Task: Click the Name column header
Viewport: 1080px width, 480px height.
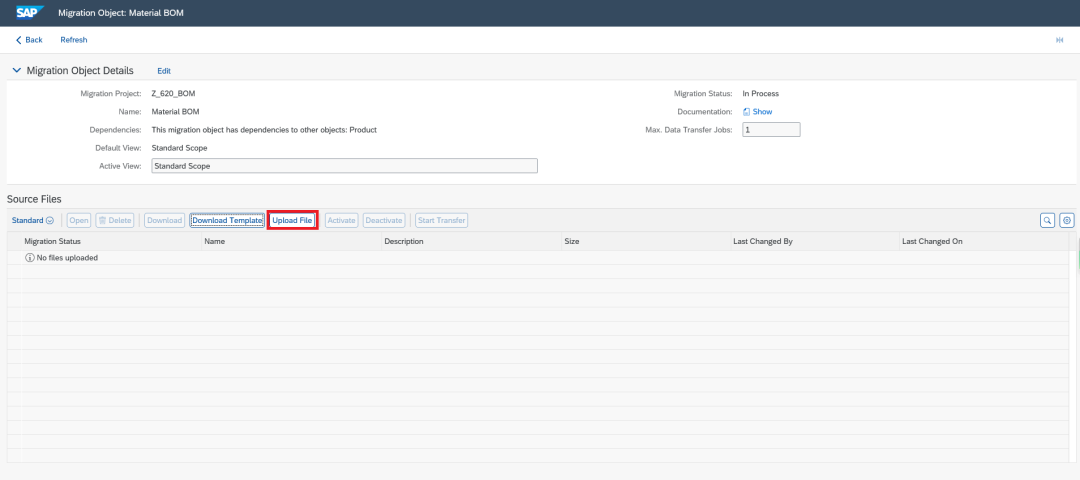Action: coord(291,242)
